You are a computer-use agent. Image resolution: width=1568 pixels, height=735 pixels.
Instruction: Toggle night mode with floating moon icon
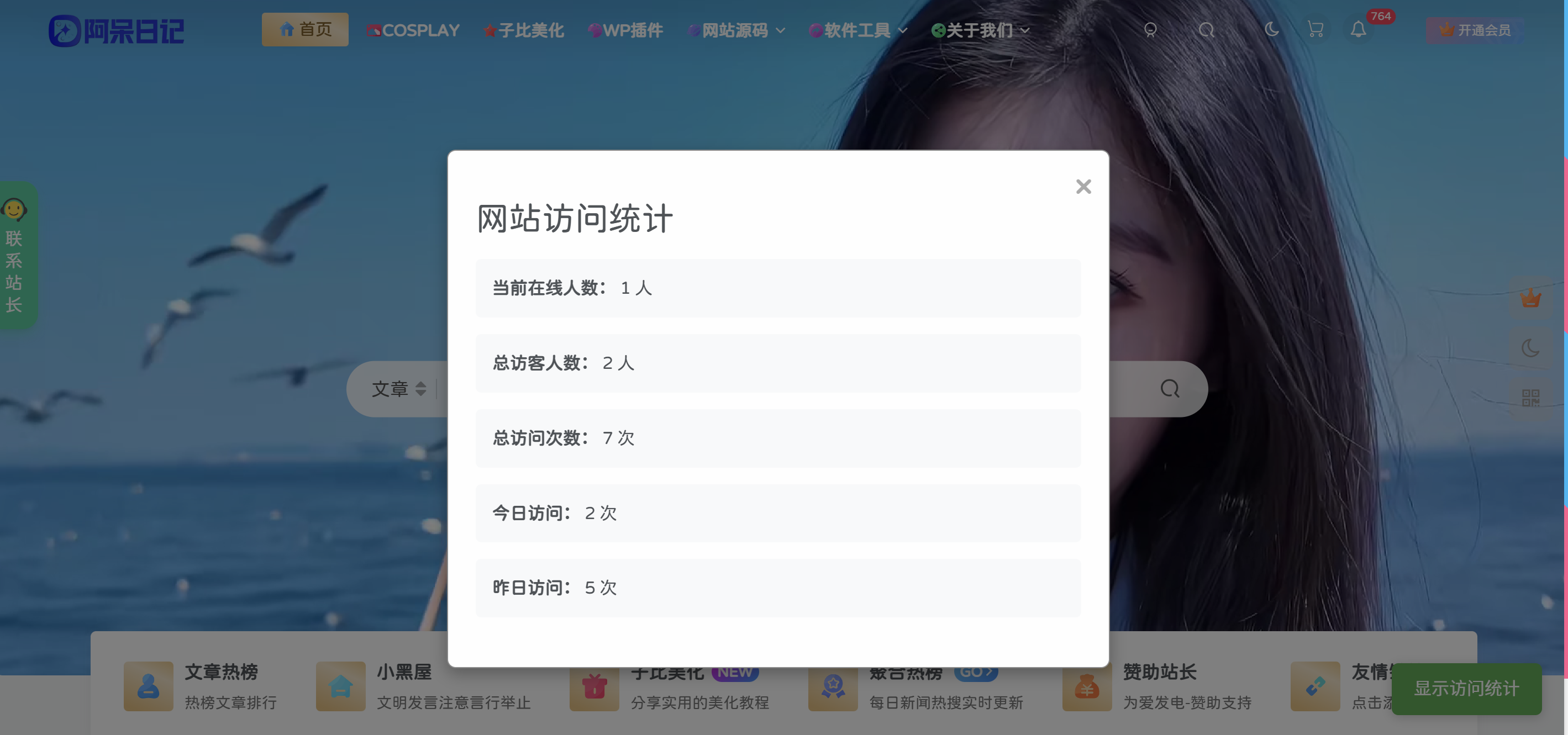coord(1530,348)
